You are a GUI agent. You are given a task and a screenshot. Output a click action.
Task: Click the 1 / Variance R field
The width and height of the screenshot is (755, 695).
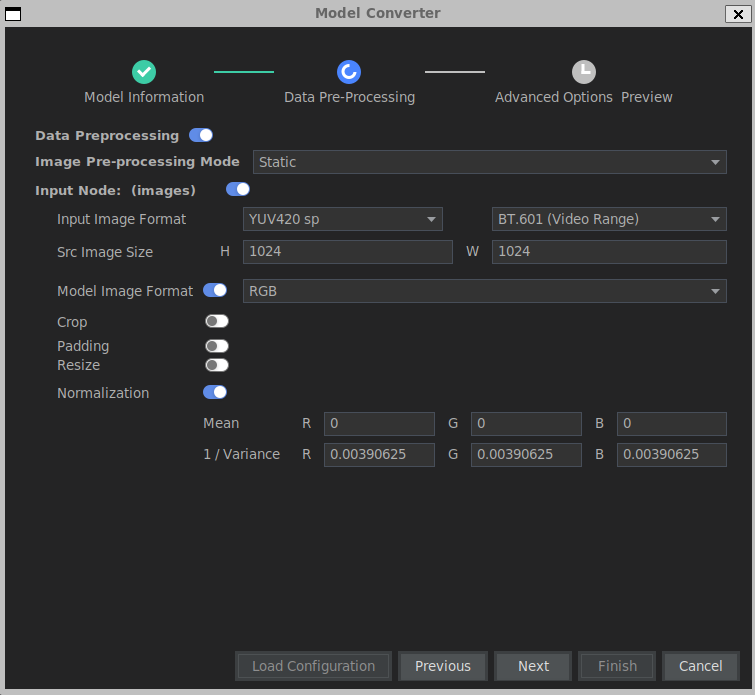point(379,455)
